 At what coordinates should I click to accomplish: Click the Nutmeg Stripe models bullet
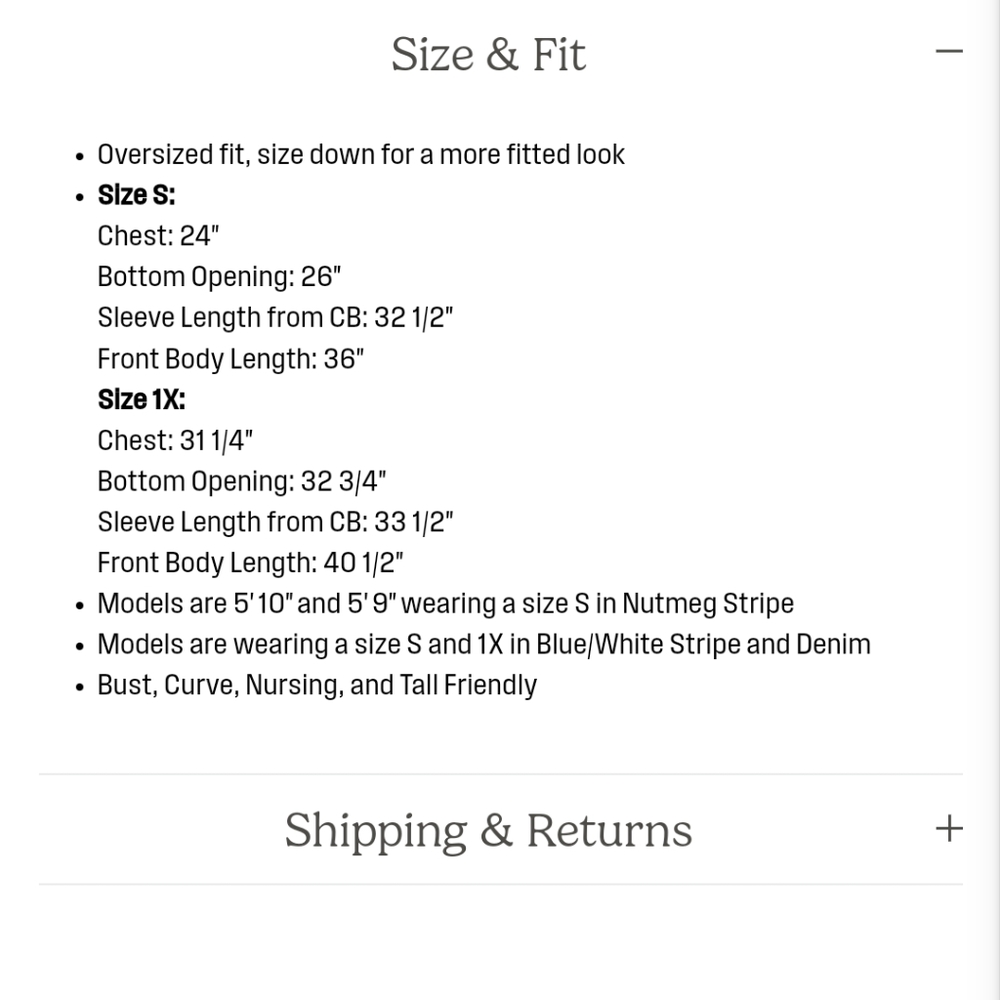446,604
